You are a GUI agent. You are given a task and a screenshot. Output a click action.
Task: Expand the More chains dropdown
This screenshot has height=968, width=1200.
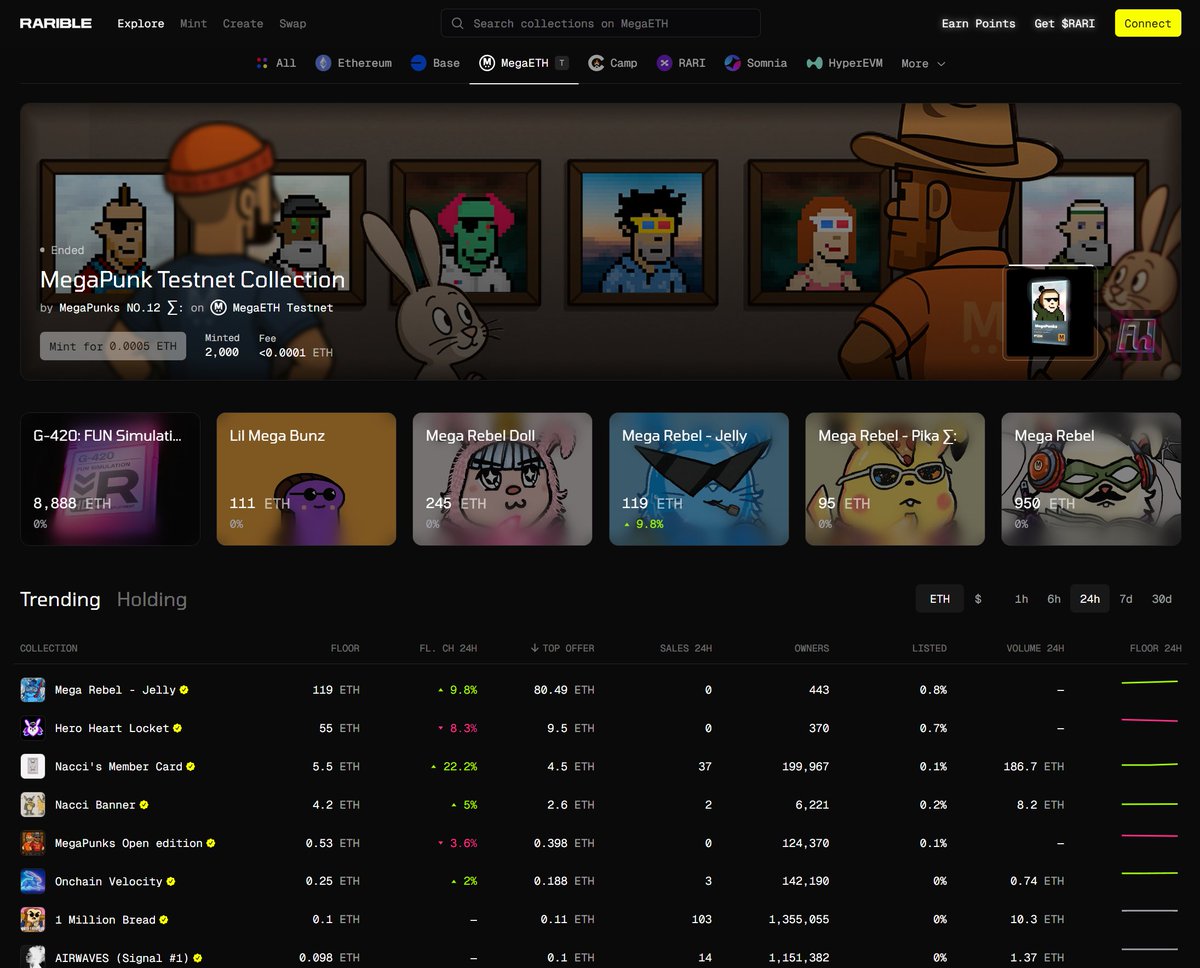coord(923,64)
